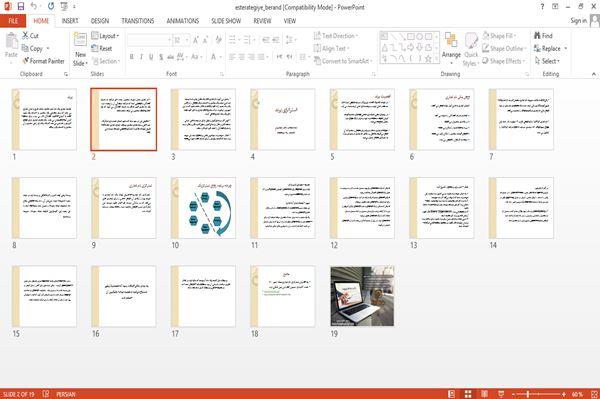Click the Save icon in quick access toolbar
Screen dimensions: 600x399
(x=21, y=7)
